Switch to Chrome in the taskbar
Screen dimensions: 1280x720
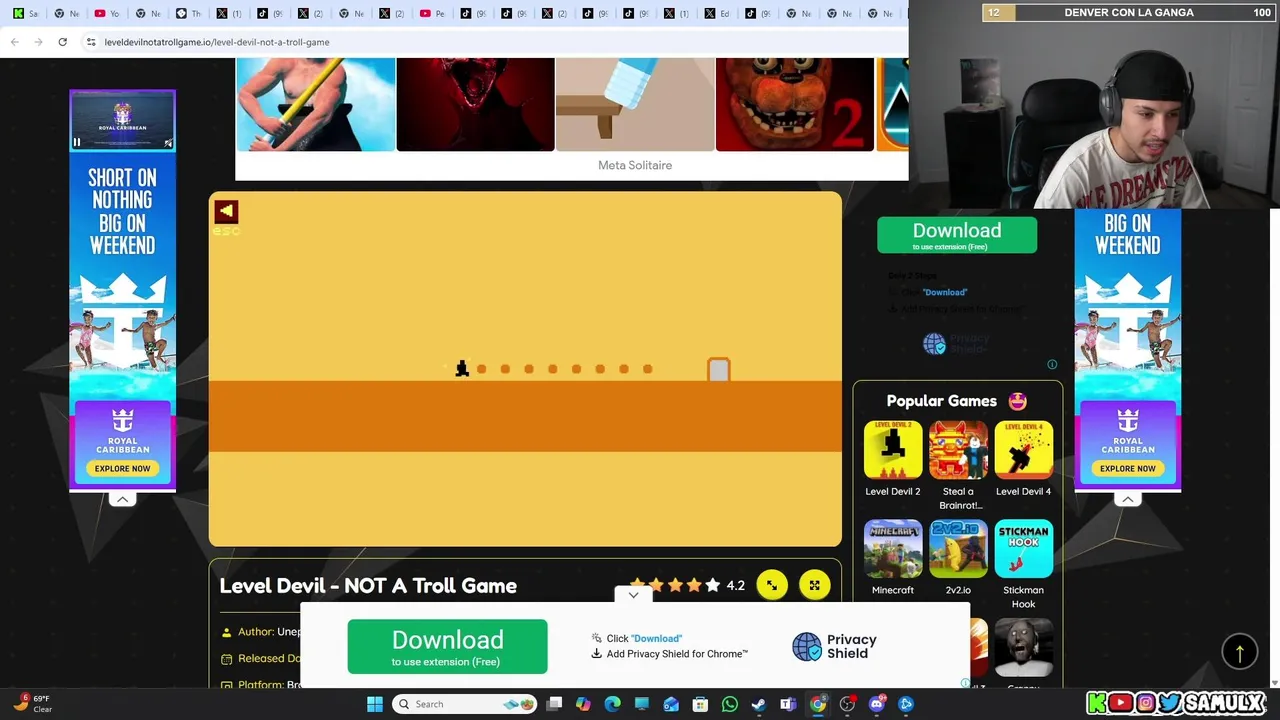pos(818,704)
